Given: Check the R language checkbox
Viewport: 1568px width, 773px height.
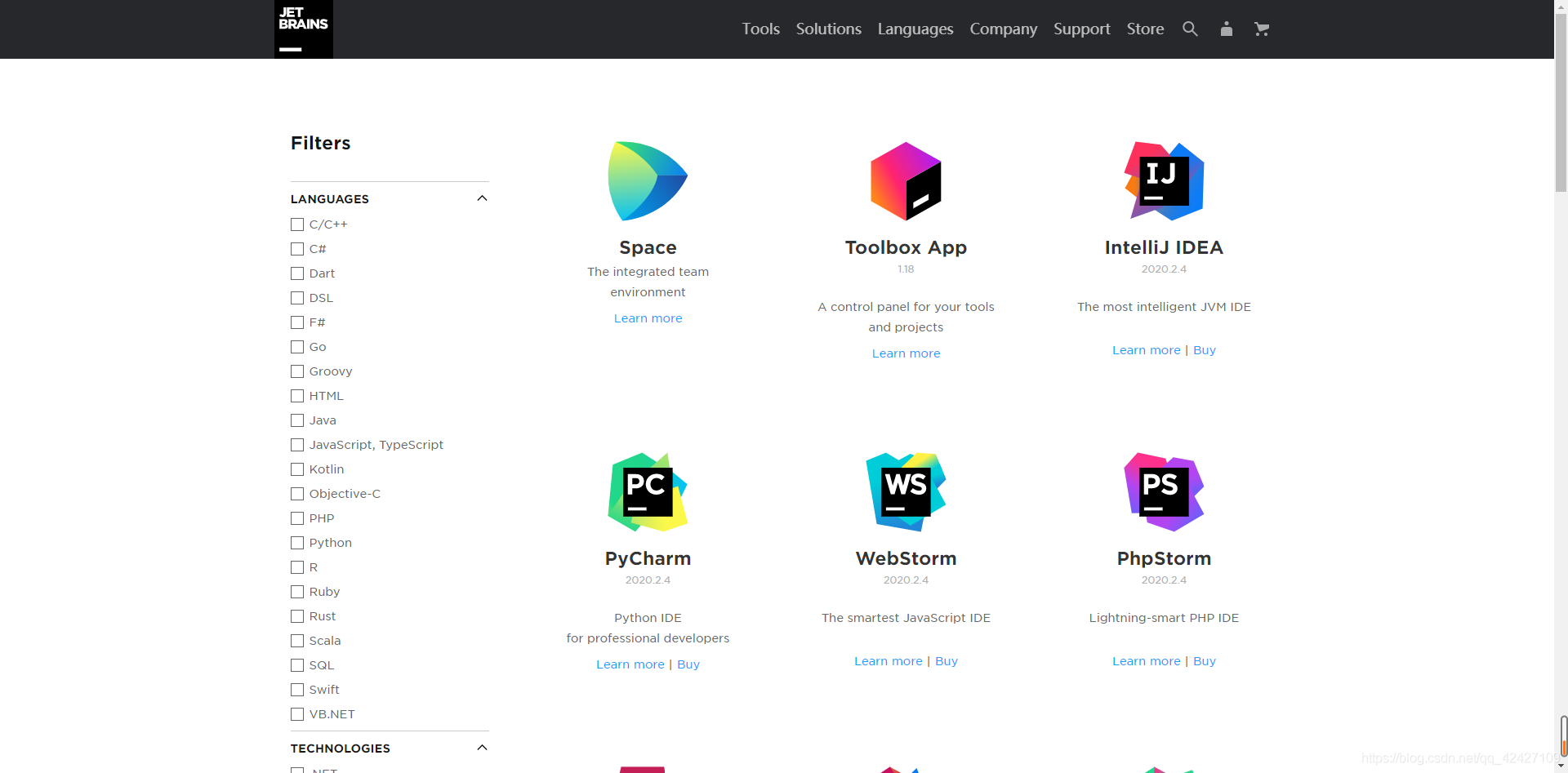Looking at the screenshot, I should pyautogui.click(x=297, y=567).
